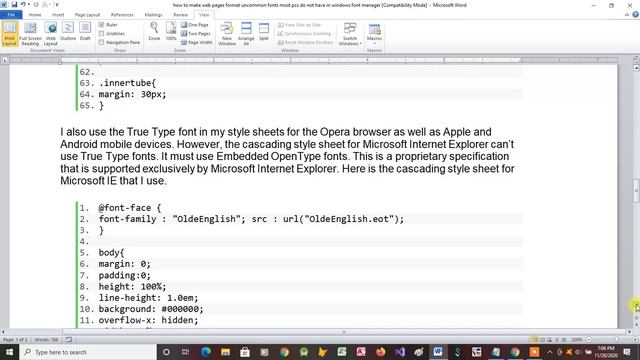640x360 pixels.
Task: Open the Zoom dialog magnifier
Action: pyautogui.click(x=154, y=32)
